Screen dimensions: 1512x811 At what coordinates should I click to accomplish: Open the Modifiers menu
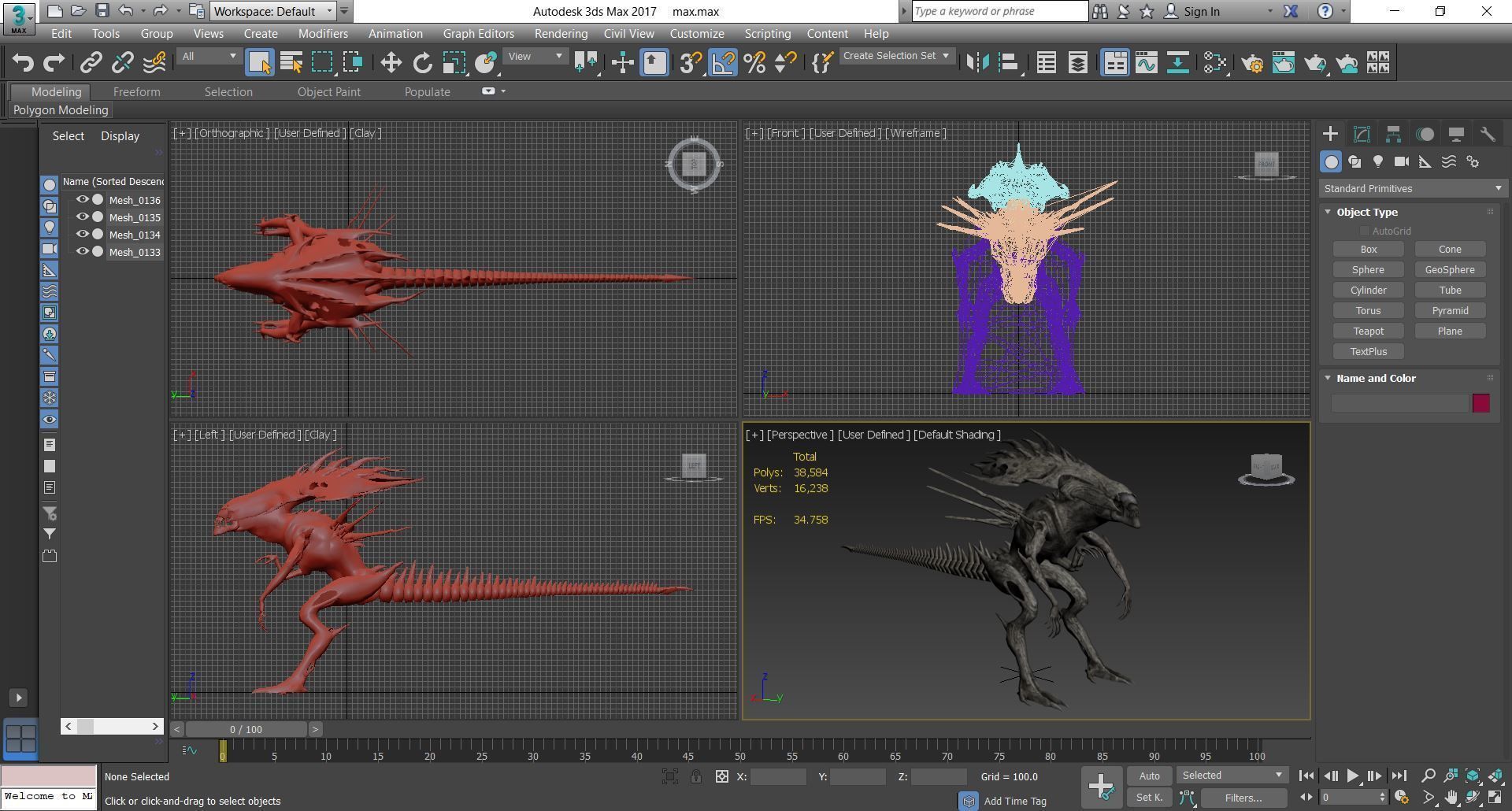[x=323, y=34]
